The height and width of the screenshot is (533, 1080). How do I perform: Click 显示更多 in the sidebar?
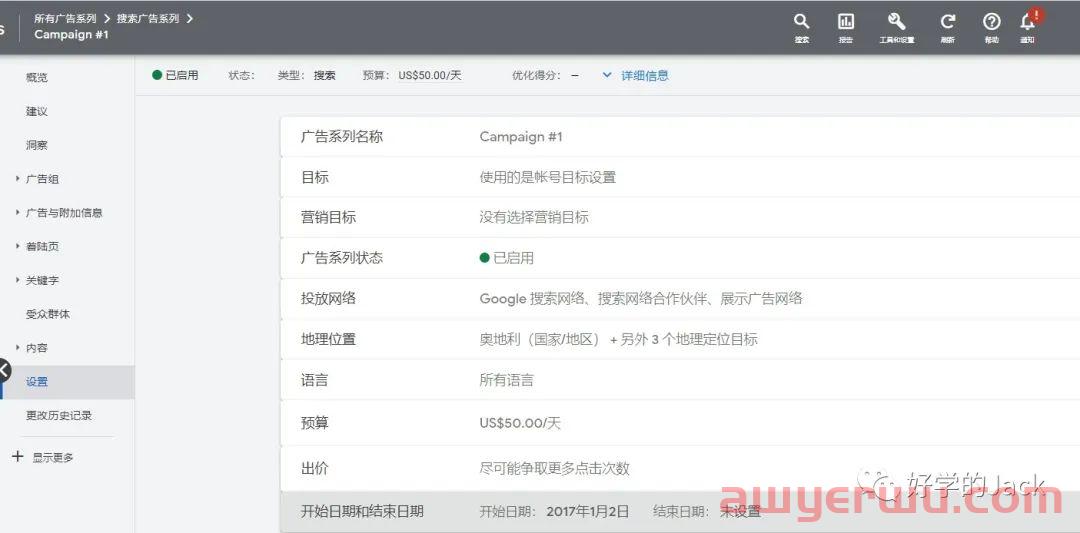53,457
